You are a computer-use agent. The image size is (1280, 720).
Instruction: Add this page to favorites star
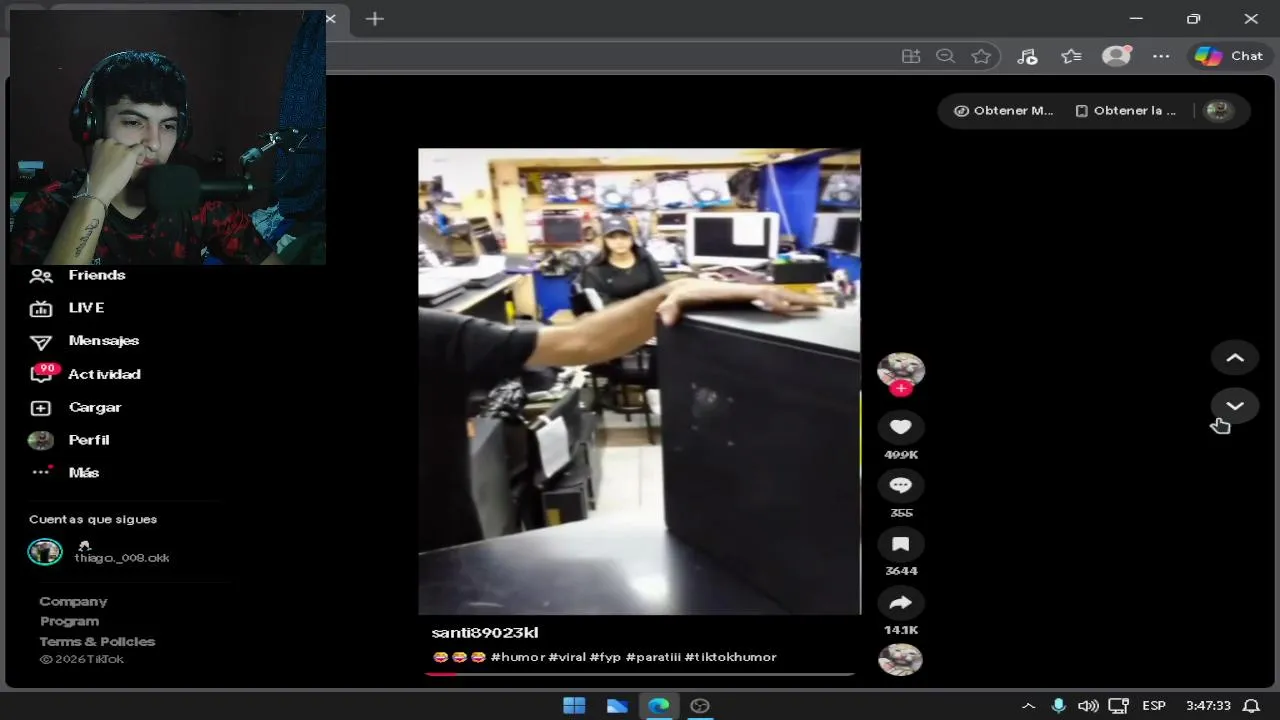pos(981,56)
